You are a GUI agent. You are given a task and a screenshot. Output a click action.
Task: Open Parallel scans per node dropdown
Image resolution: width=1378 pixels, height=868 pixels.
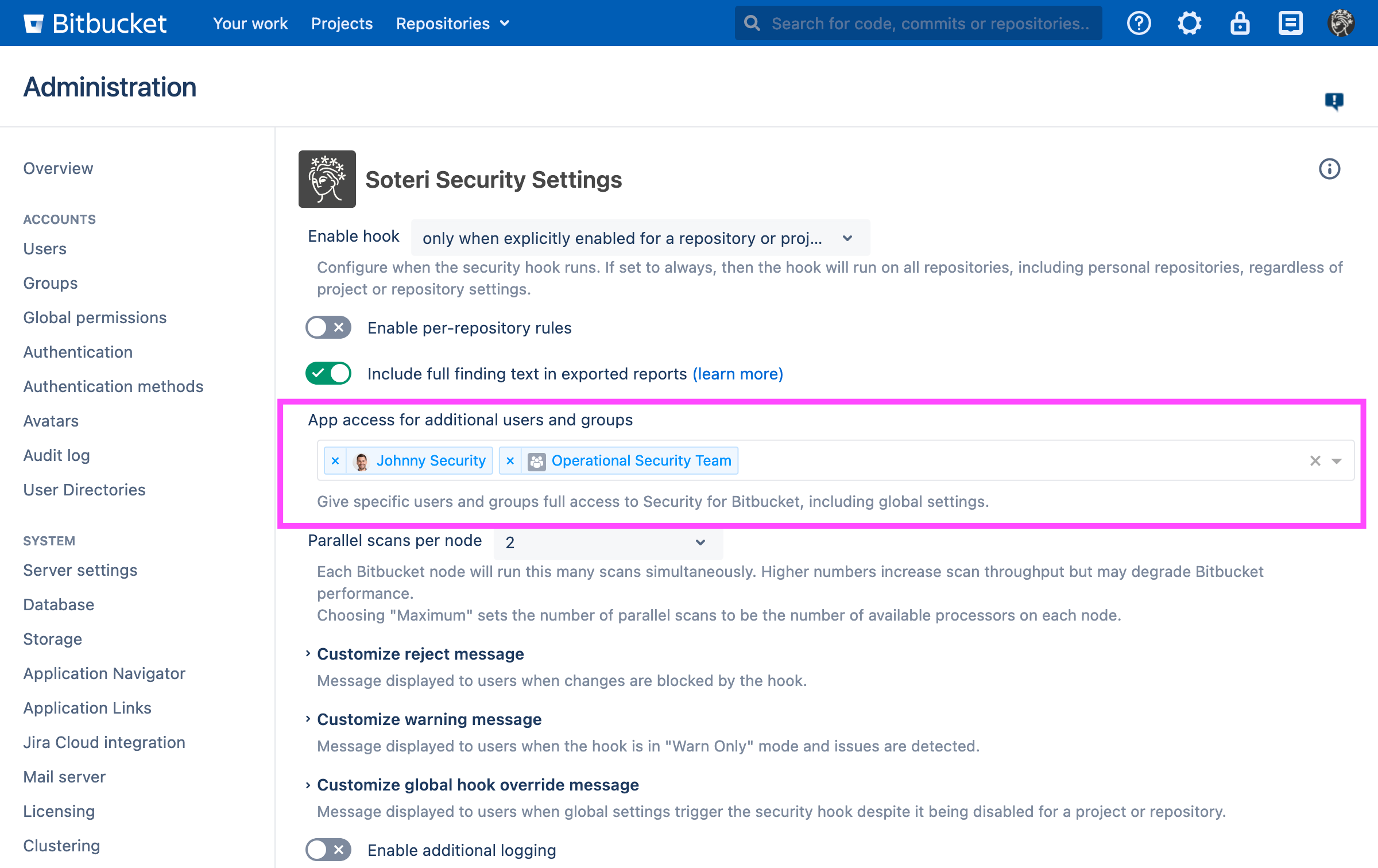607,542
